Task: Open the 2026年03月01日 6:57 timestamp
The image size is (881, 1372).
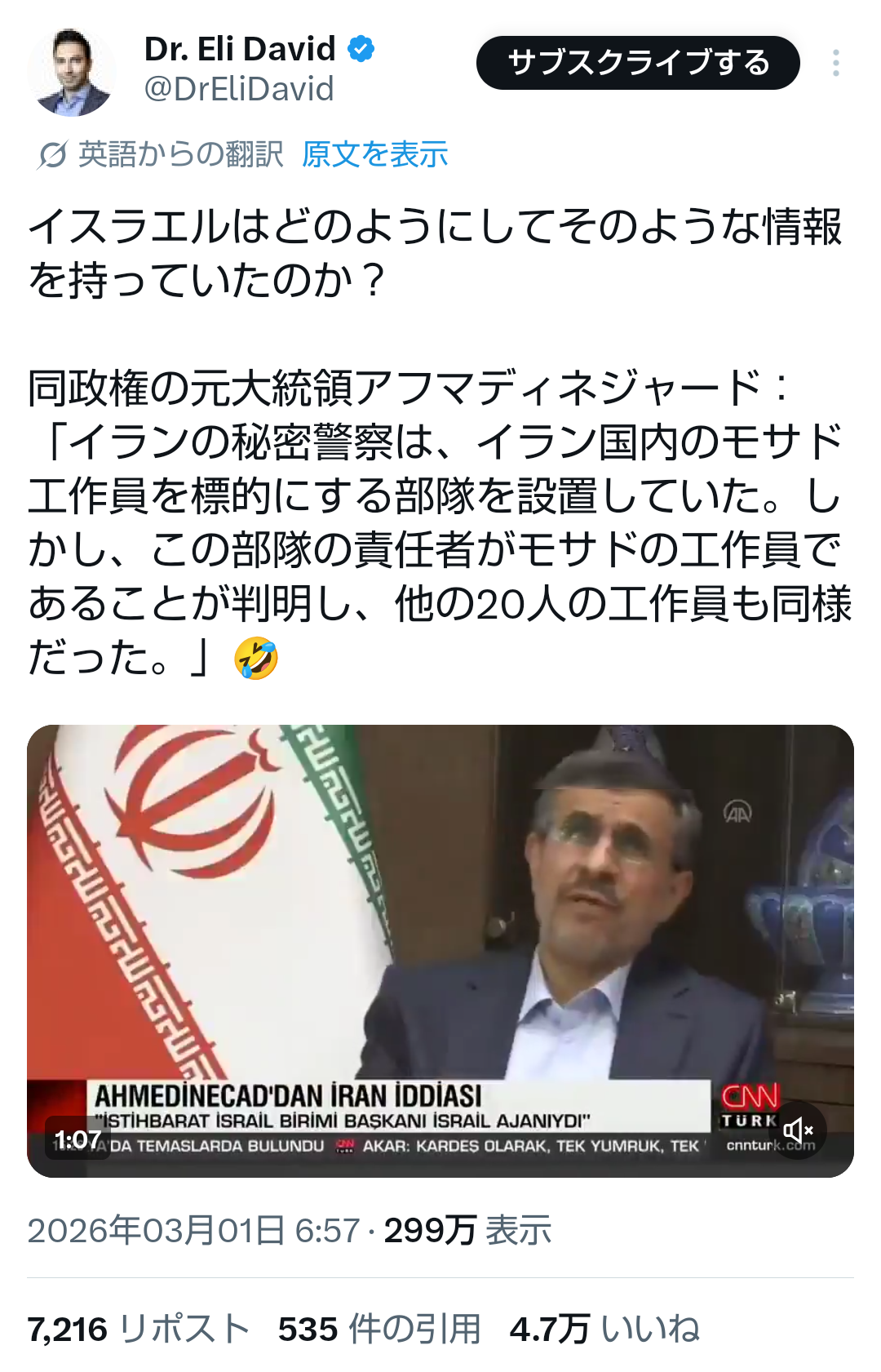Action: point(194,1230)
